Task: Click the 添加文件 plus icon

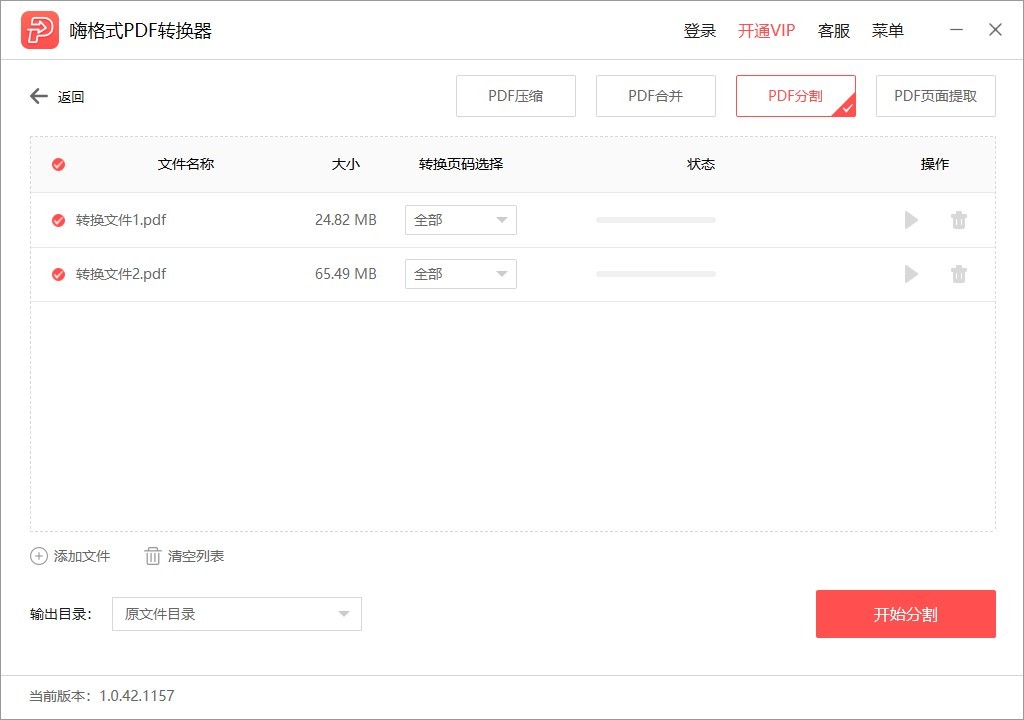Action: 39,556
